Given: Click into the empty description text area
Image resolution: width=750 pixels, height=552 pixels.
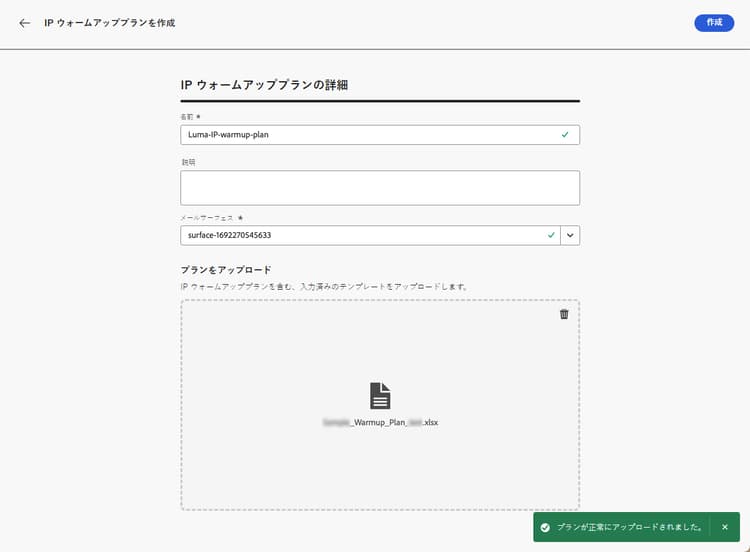Looking at the screenshot, I should pos(380,188).
